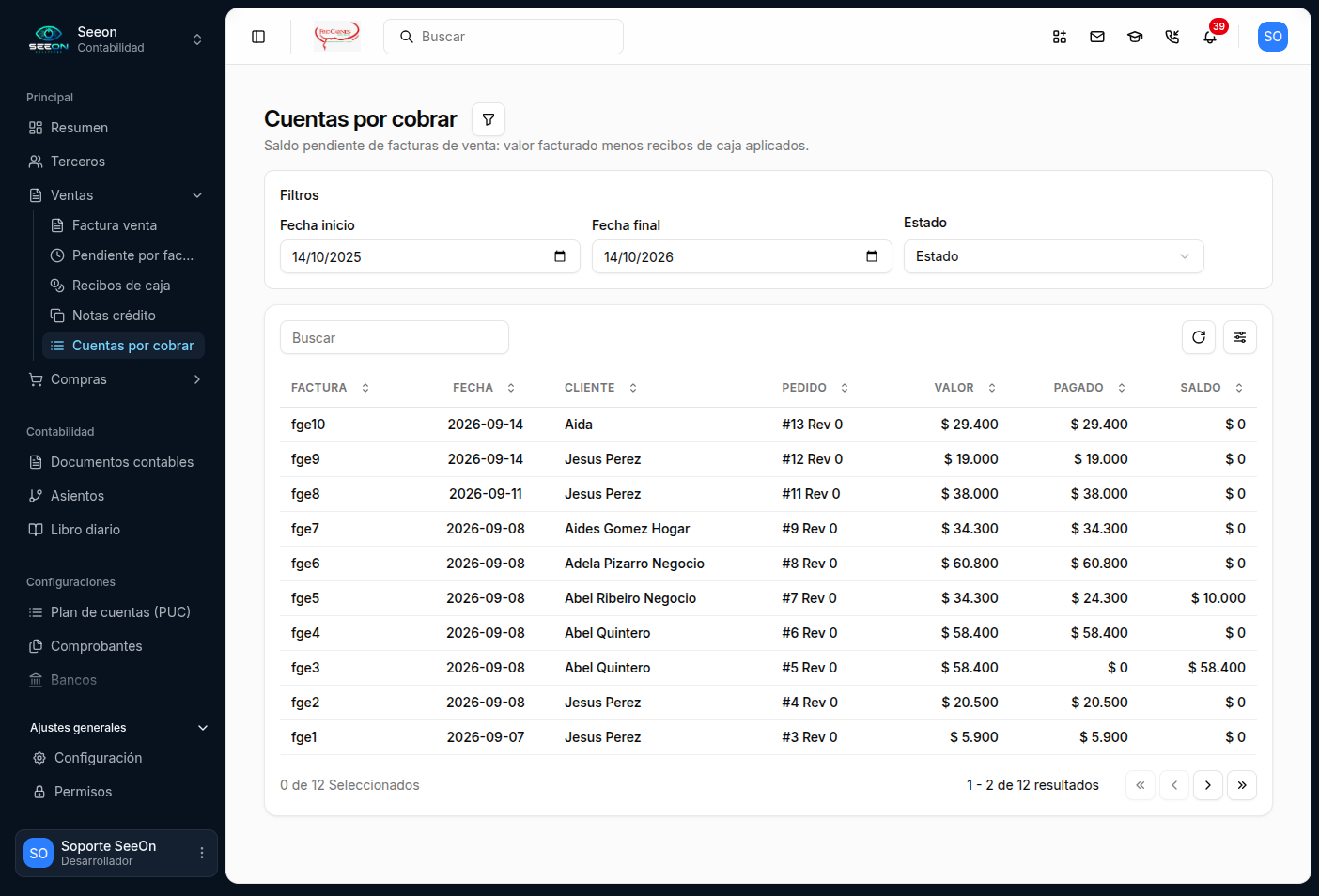Collapse the Ajustes generales section
The image size is (1319, 896).
point(118,728)
